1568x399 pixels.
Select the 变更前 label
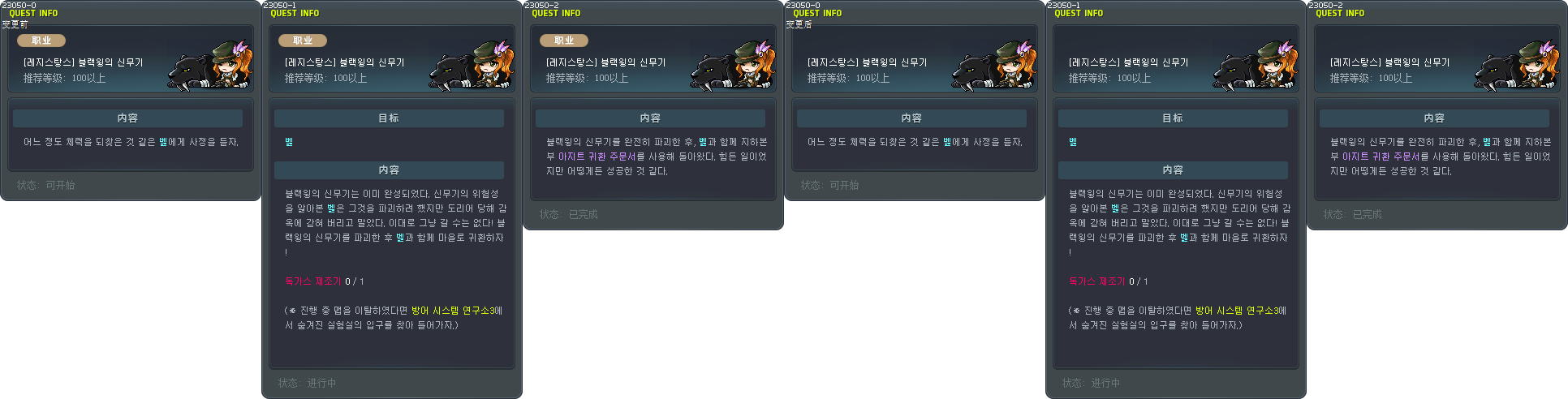(15, 24)
